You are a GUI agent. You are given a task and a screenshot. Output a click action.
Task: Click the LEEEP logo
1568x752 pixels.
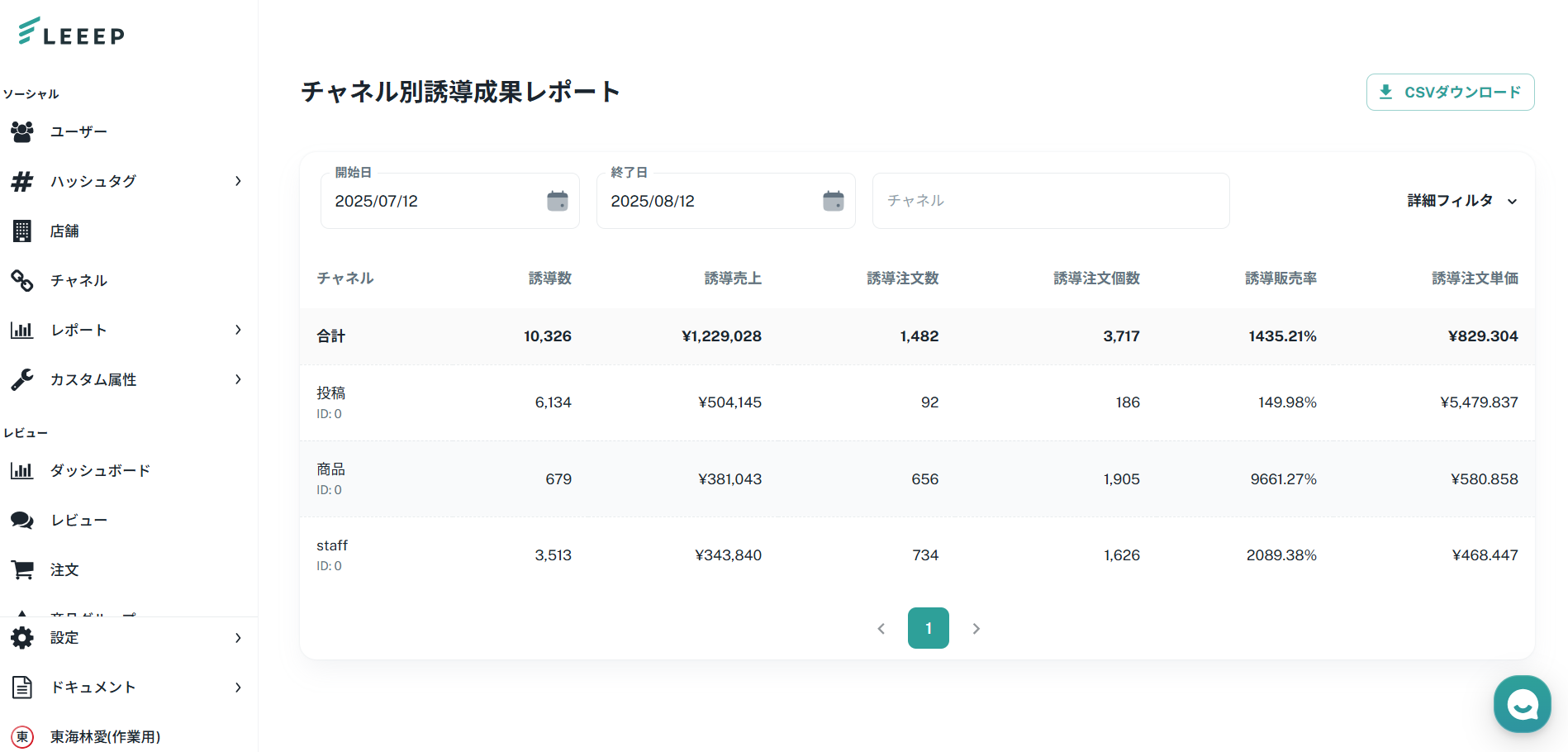click(x=72, y=33)
